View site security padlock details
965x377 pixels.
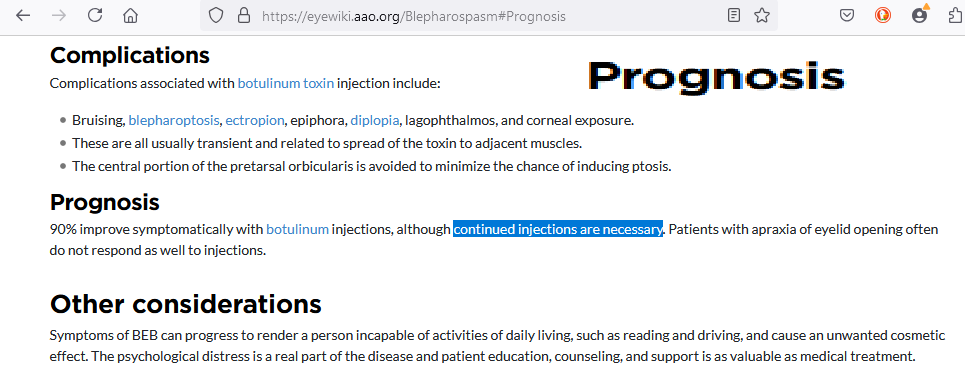click(244, 15)
